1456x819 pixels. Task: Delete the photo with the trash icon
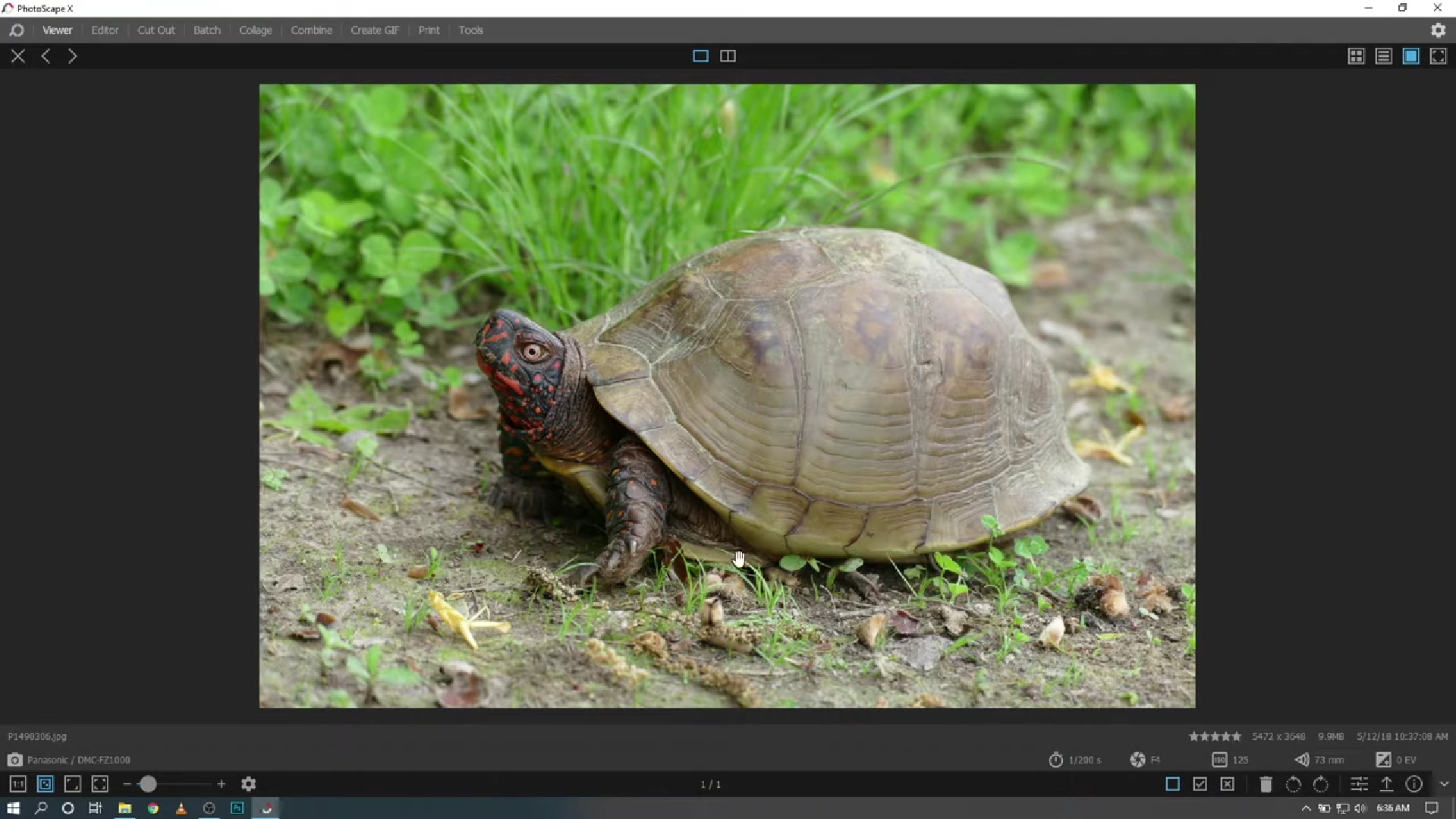pos(1266,784)
